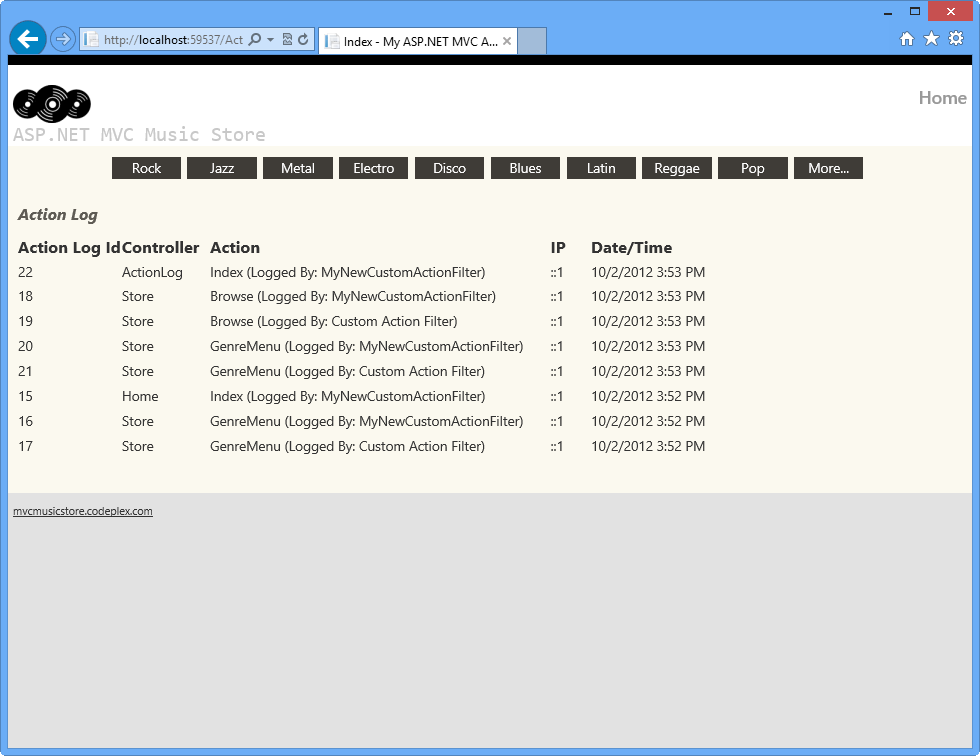Navigate forward with the forward arrow
Image resolution: width=980 pixels, height=756 pixels.
60,38
